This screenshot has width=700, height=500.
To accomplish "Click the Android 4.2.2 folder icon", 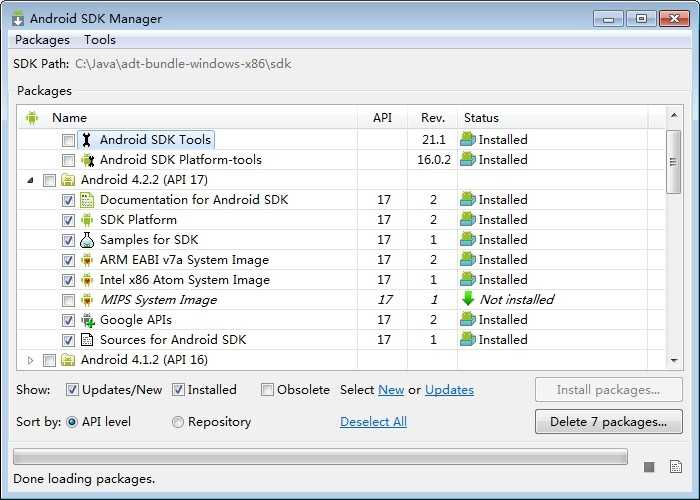I will tap(68, 180).
